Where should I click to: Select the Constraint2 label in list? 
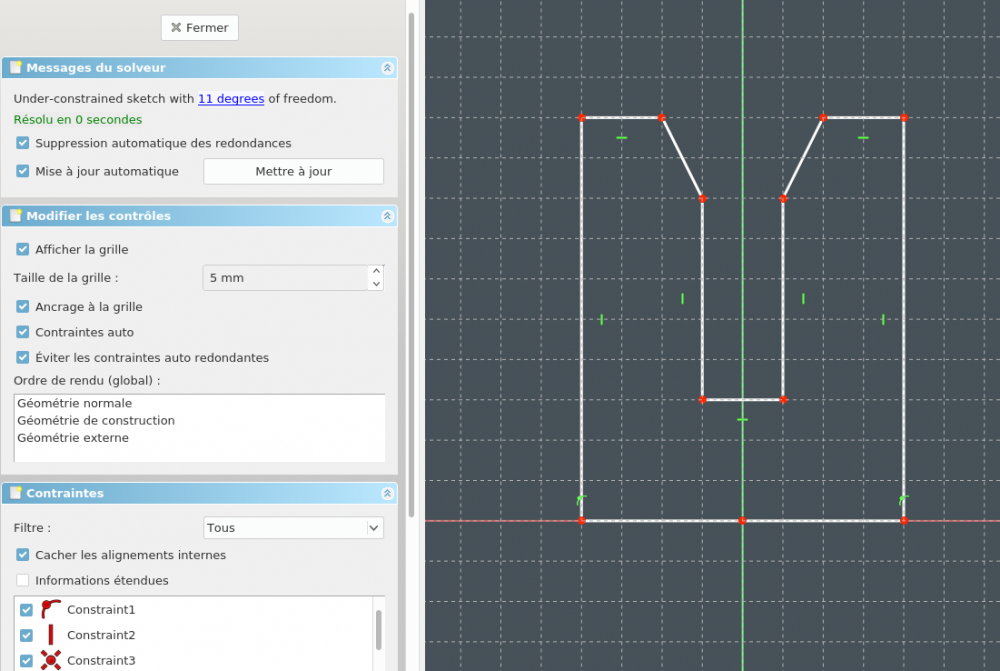point(101,635)
